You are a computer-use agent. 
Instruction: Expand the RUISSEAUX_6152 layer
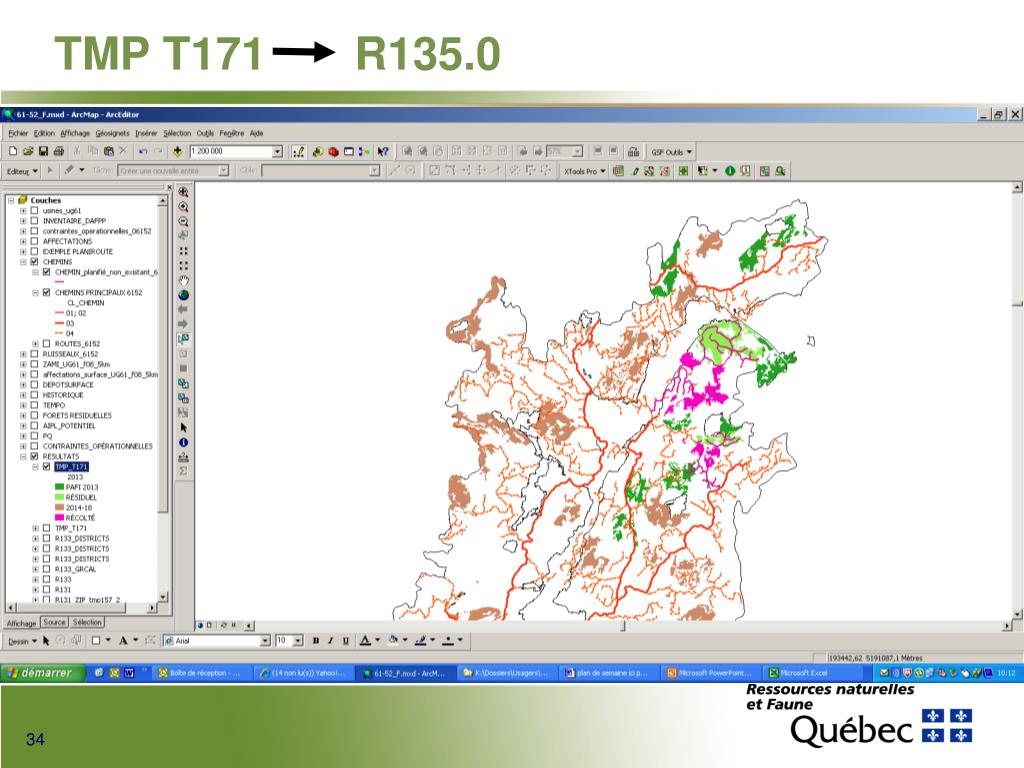24,353
